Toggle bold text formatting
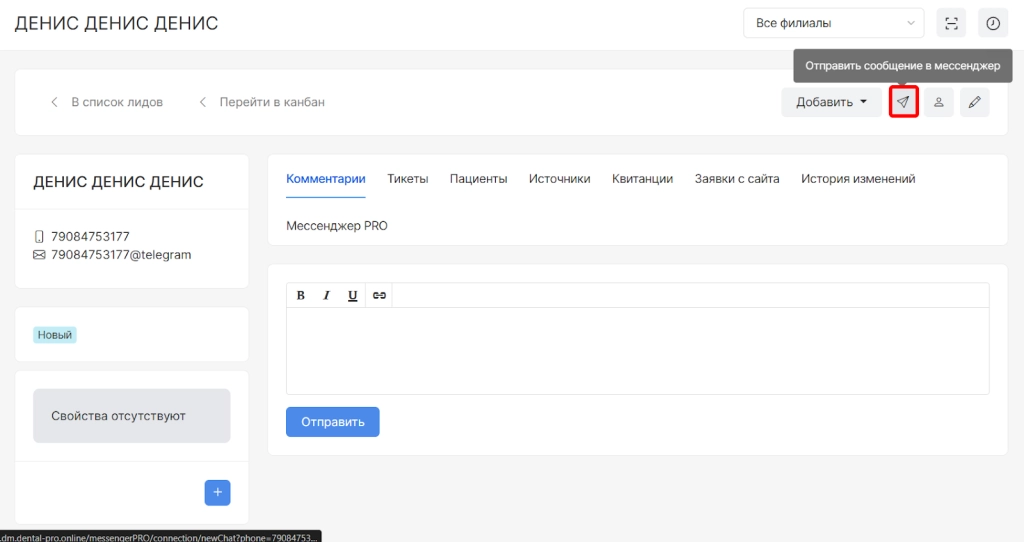The height and width of the screenshot is (542, 1024). pos(300,295)
